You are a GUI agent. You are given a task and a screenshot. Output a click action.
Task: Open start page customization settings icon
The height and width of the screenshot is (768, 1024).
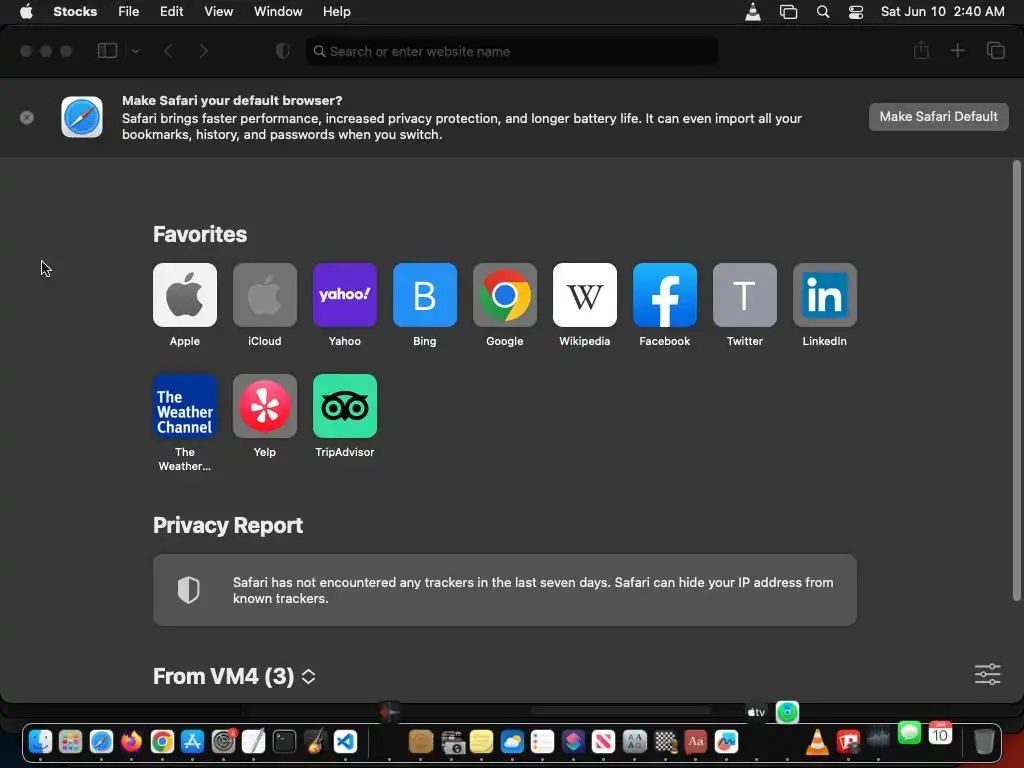click(x=987, y=674)
